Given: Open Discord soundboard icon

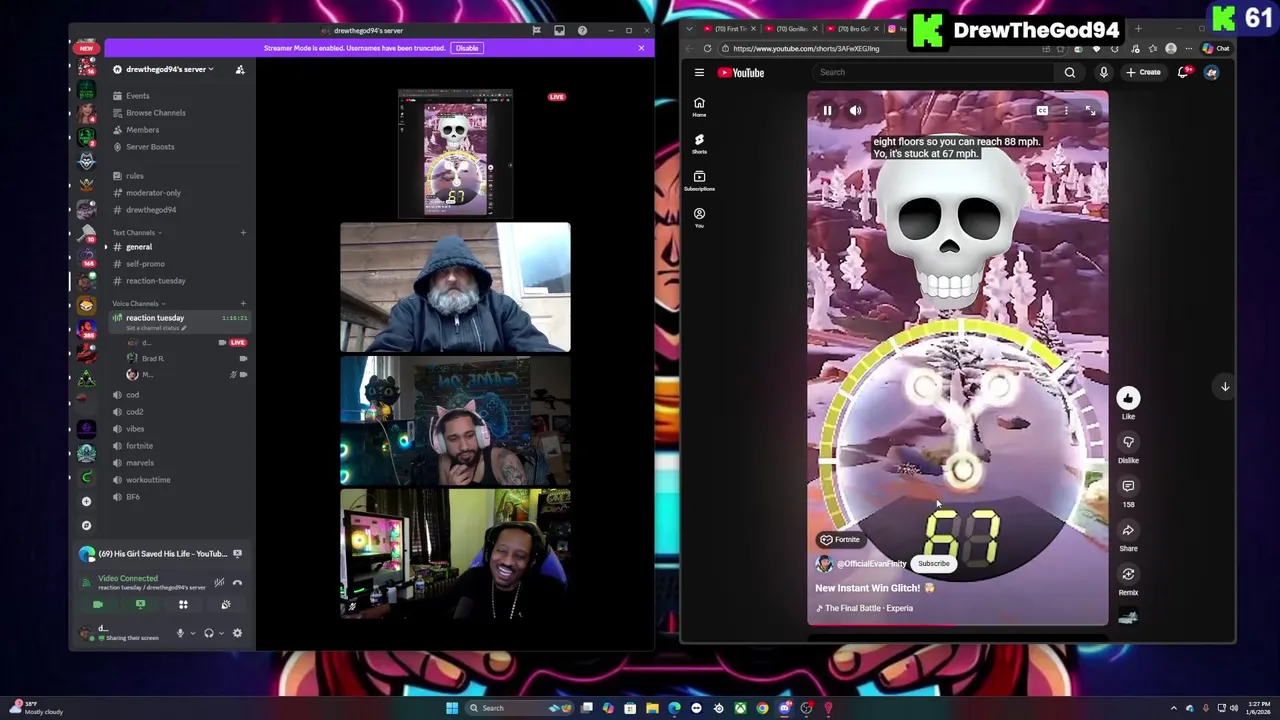Looking at the screenshot, I should (226, 605).
